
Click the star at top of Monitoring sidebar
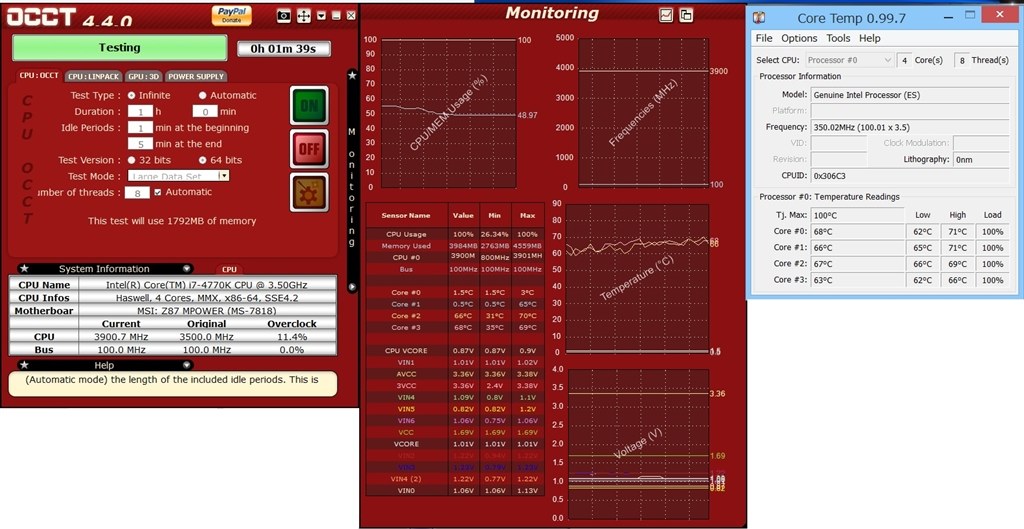tap(352, 76)
